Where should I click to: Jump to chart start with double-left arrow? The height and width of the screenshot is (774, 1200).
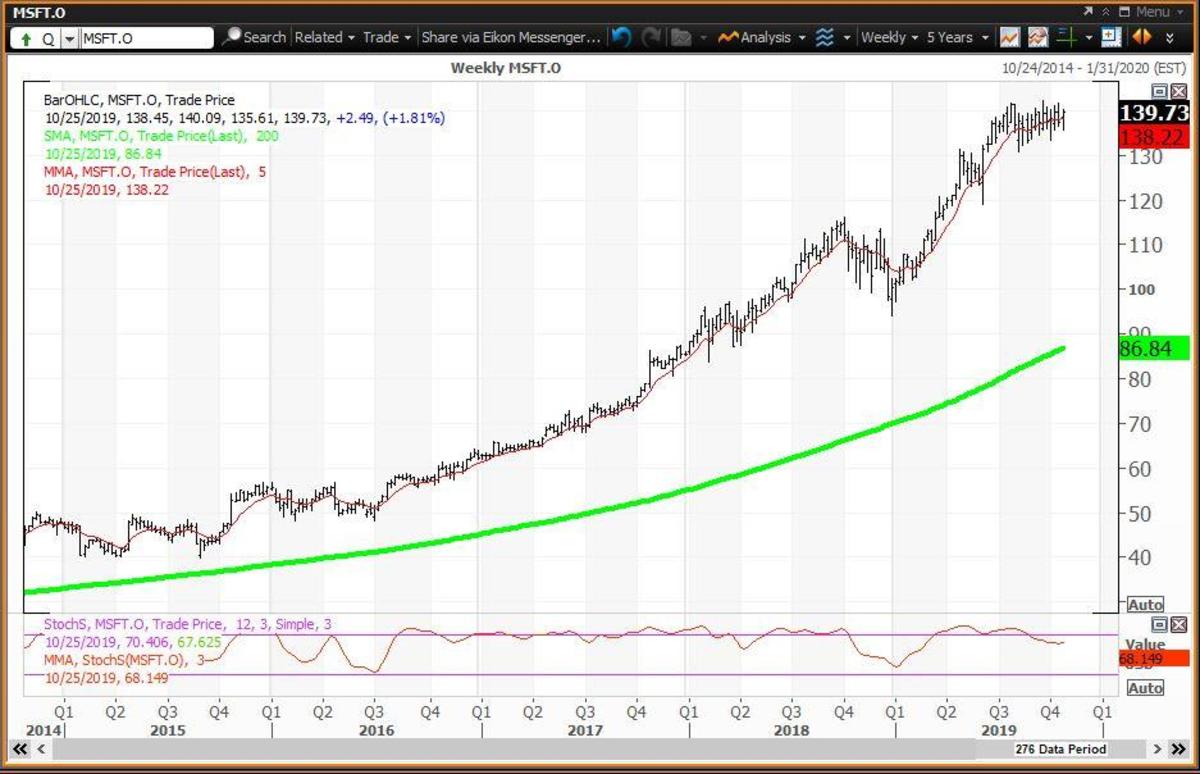click(x=19, y=749)
